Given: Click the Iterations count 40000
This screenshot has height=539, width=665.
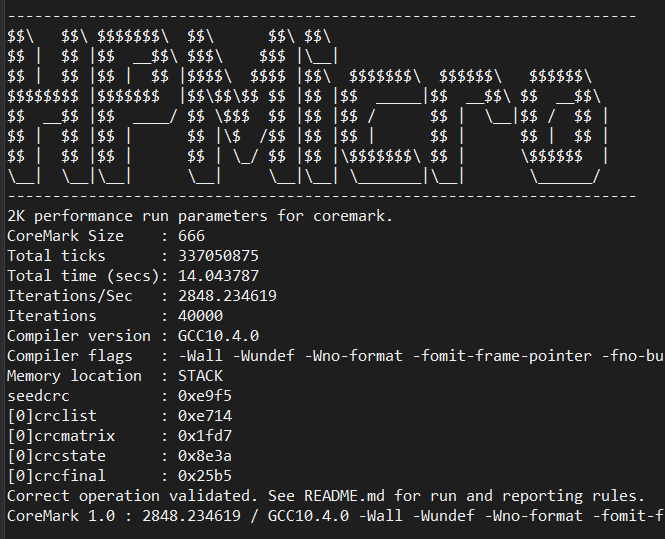Looking at the screenshot, I should point(200,316).
